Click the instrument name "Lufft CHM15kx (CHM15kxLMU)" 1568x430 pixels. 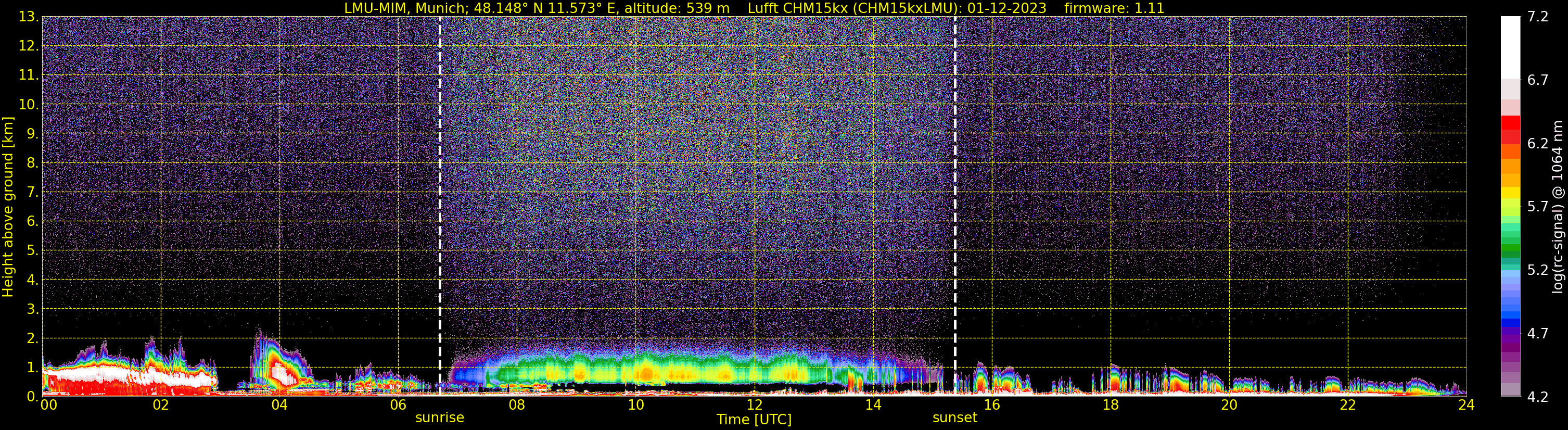[x=855, y=8]
